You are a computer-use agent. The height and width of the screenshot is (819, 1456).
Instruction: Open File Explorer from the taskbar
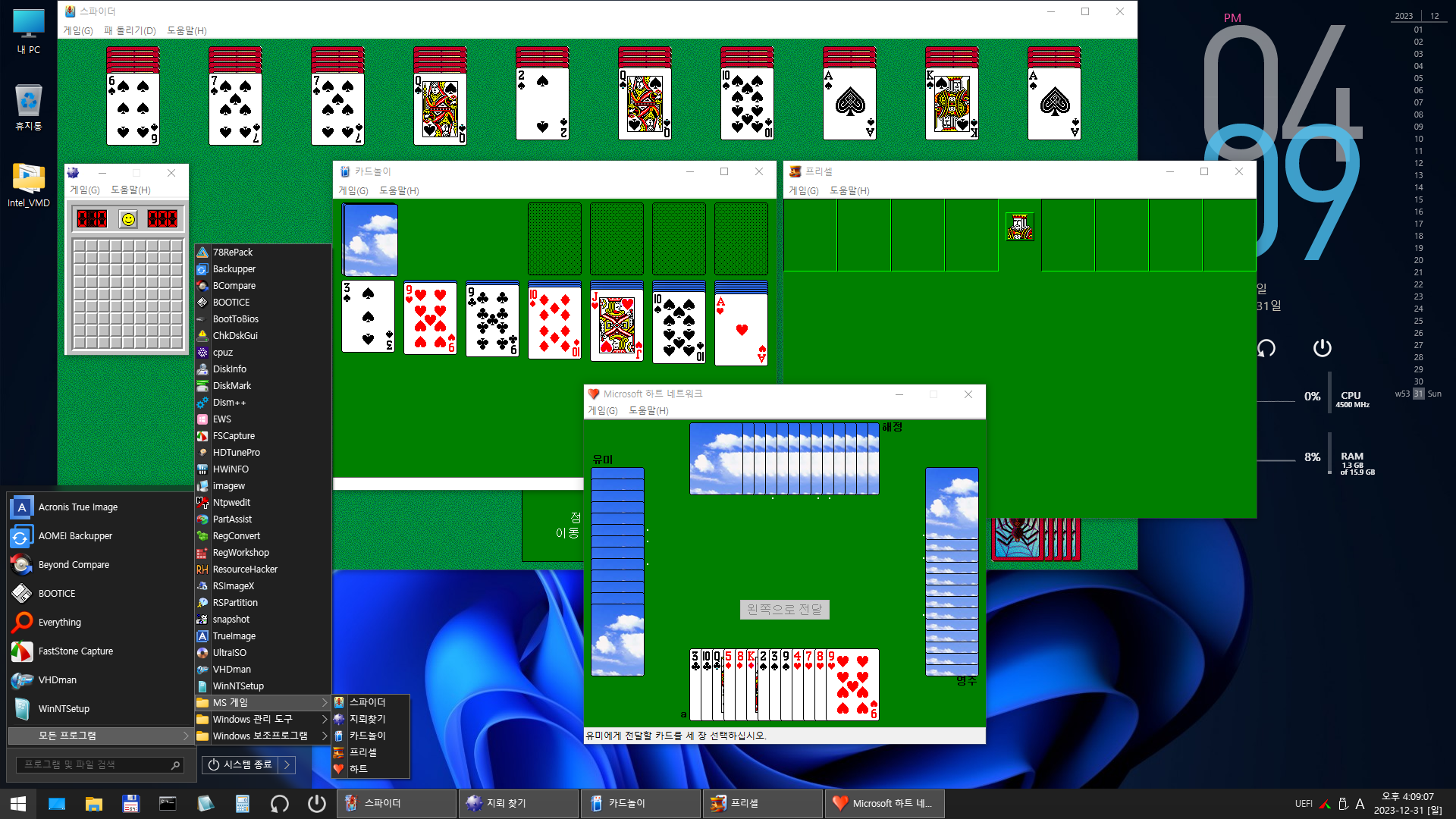pos(93,804)
